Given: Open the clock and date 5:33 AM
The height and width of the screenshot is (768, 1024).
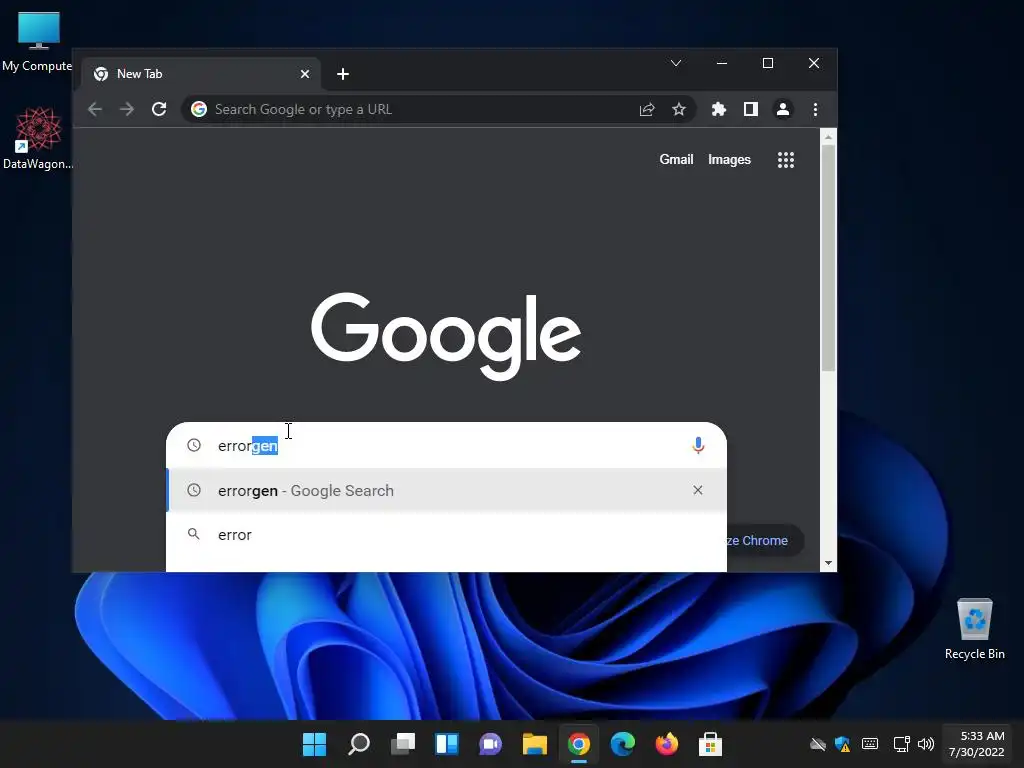Looking at the screenshot, I should 976,744.
